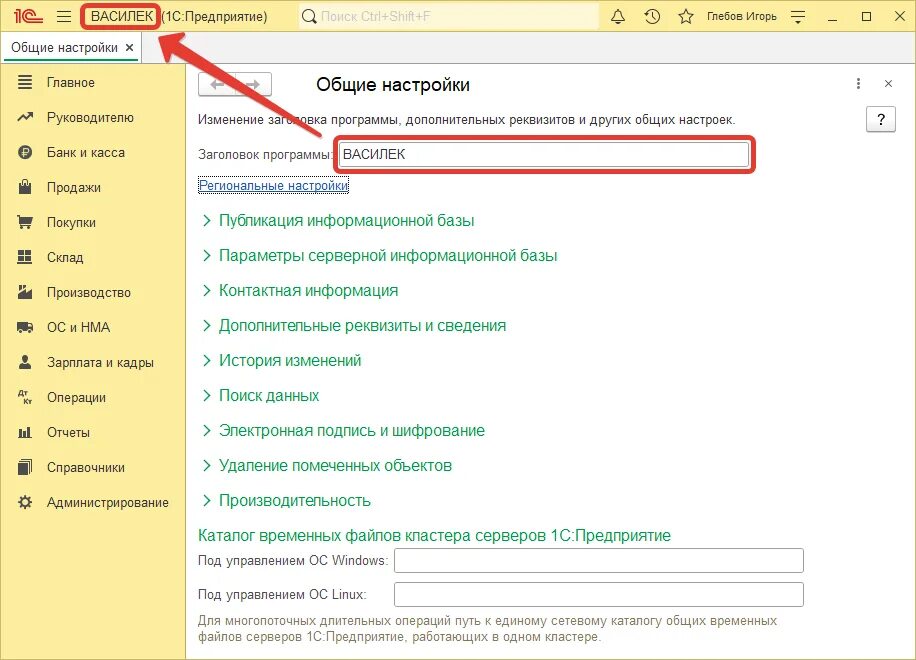Close the Общие настройки form with X
The width and height of the screenshot is (916, 660).
tap(888, 84)
